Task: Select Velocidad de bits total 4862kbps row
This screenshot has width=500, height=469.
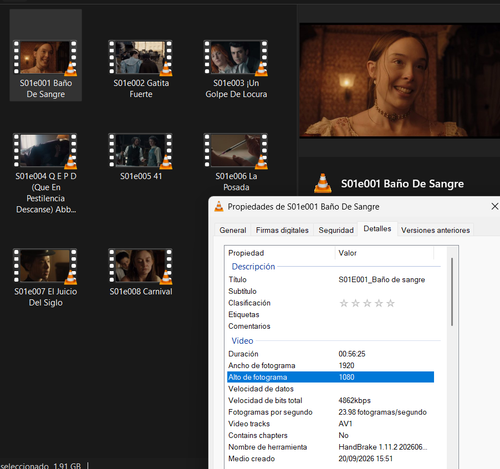Action: [330, 401]
